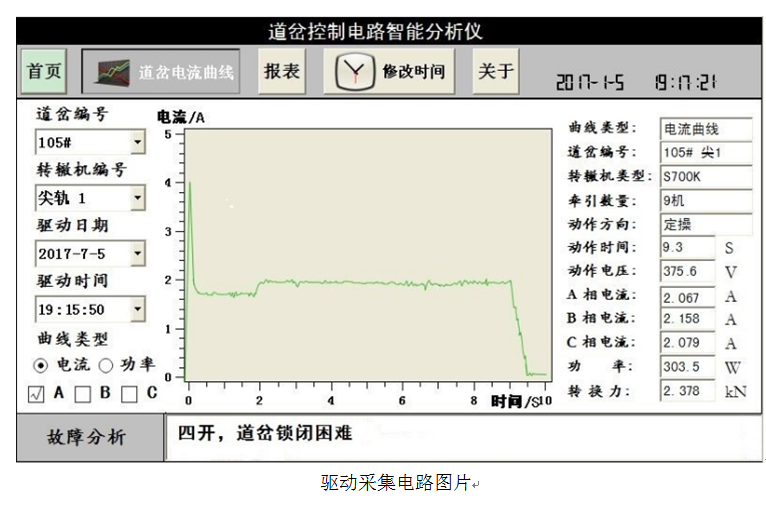Viewport: 766px width, 506px height.
Task: Enable the phase B checkbox
Action: (x=83, y=395)
